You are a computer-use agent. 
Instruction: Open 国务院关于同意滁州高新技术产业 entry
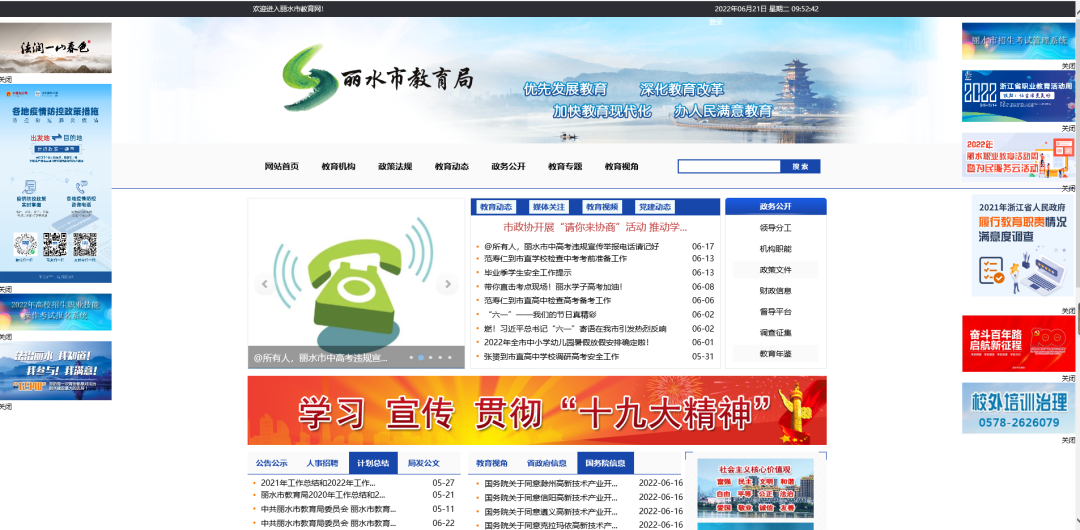click(x=551, y=484)
